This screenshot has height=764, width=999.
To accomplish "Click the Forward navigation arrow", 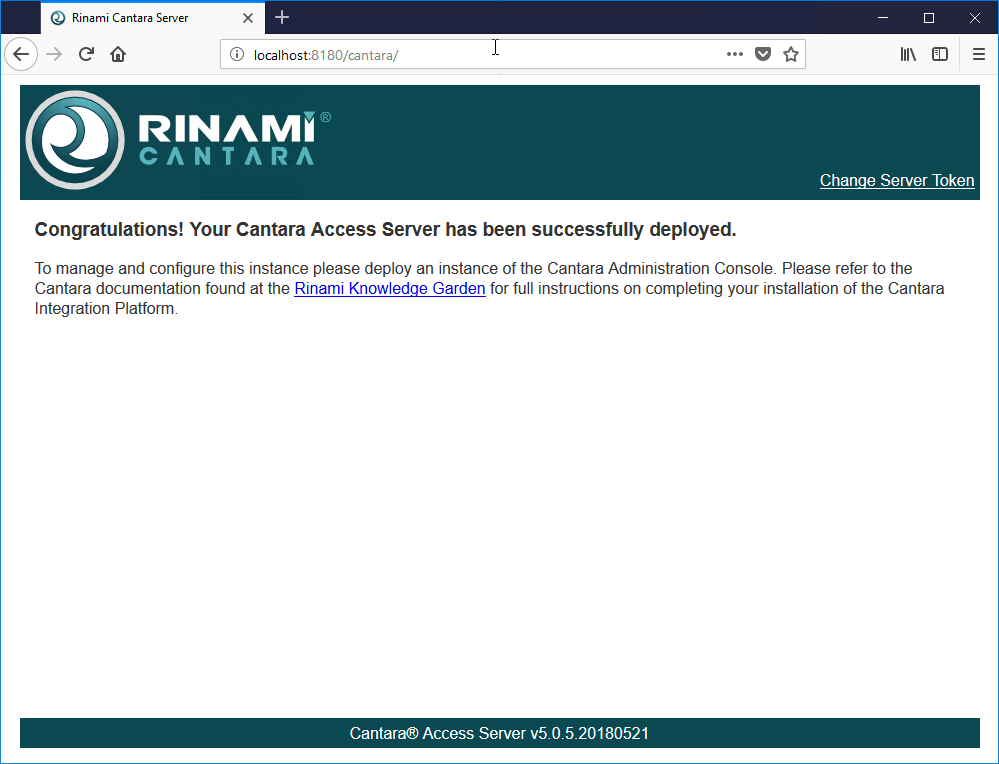I will point(54,54).
